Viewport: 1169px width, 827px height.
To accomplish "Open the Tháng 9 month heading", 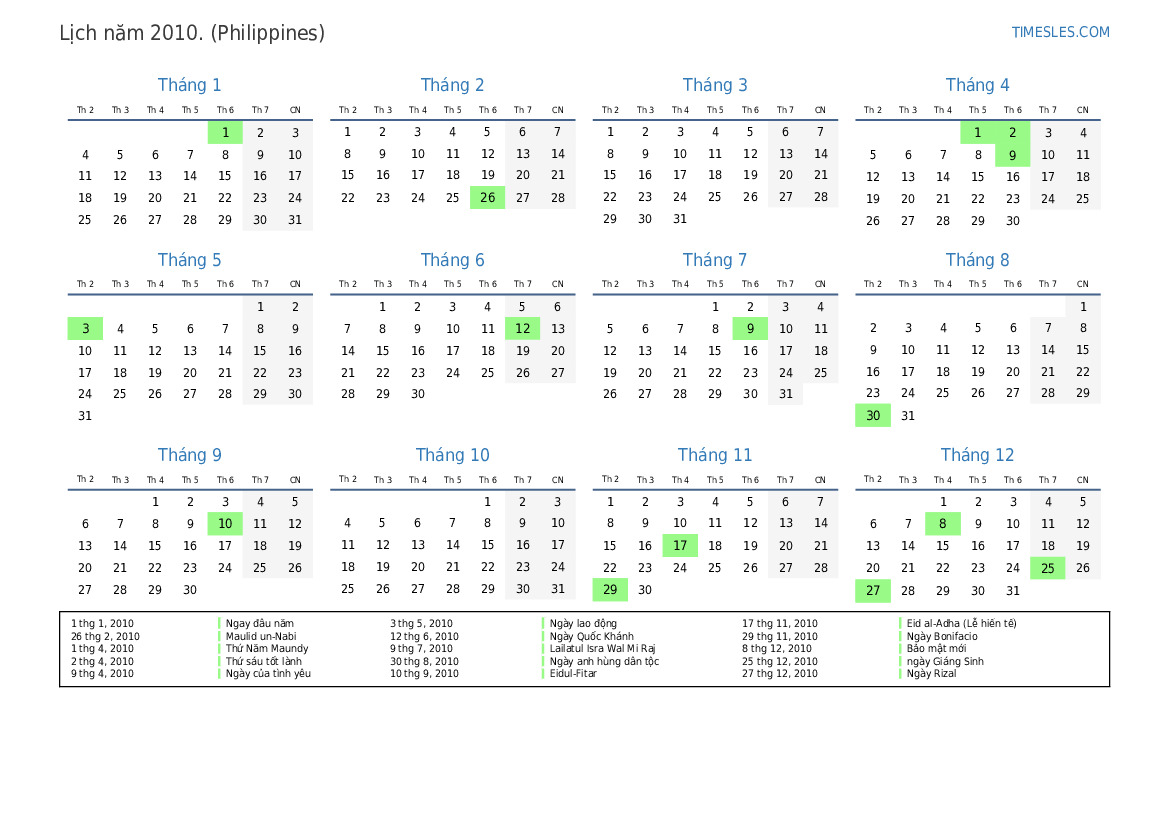I will pyautogui.click(x=190, y=455).
